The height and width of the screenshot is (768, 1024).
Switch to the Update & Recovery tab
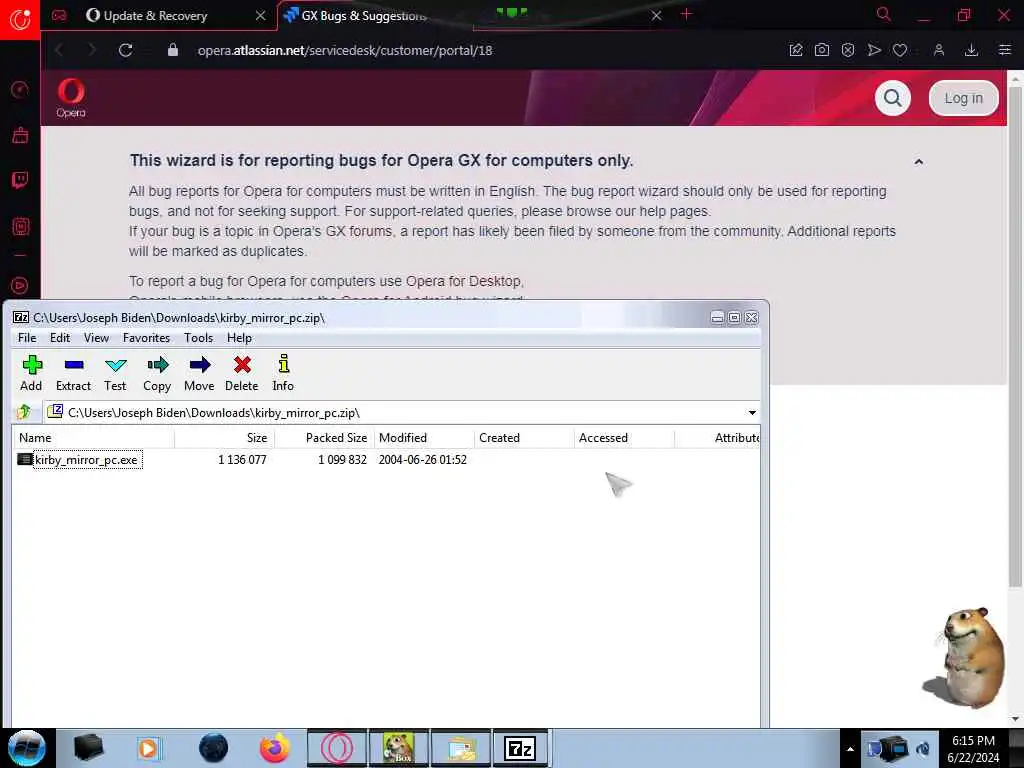tap(155, 16)
